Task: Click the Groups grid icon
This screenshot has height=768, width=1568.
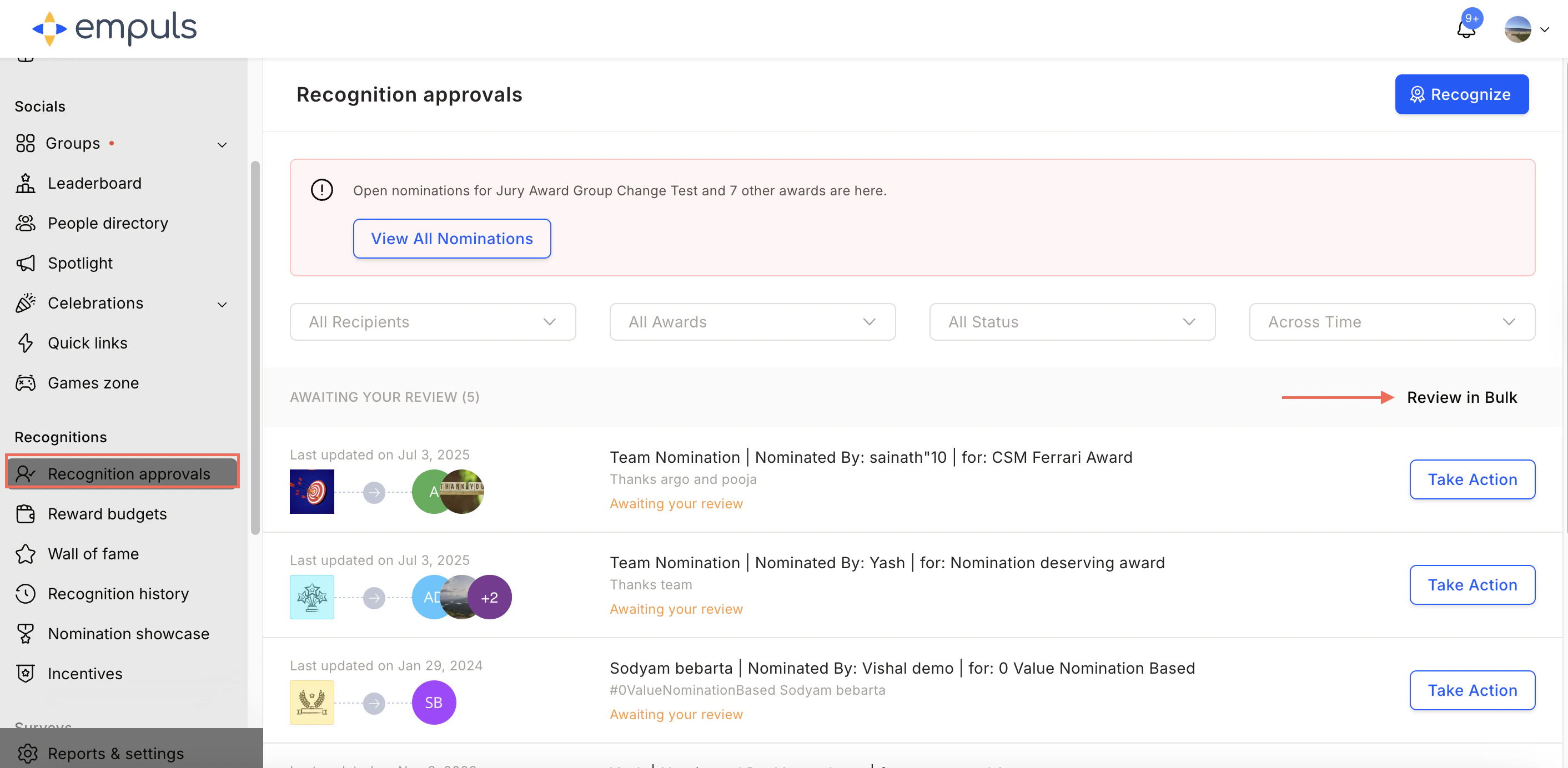Action: click(x=26, y=143)
